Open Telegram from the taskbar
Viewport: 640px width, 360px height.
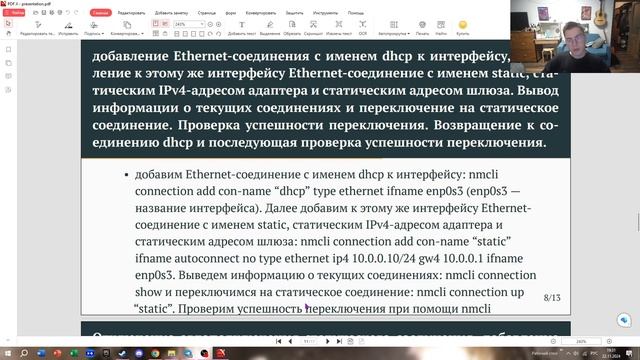[188, 353]
